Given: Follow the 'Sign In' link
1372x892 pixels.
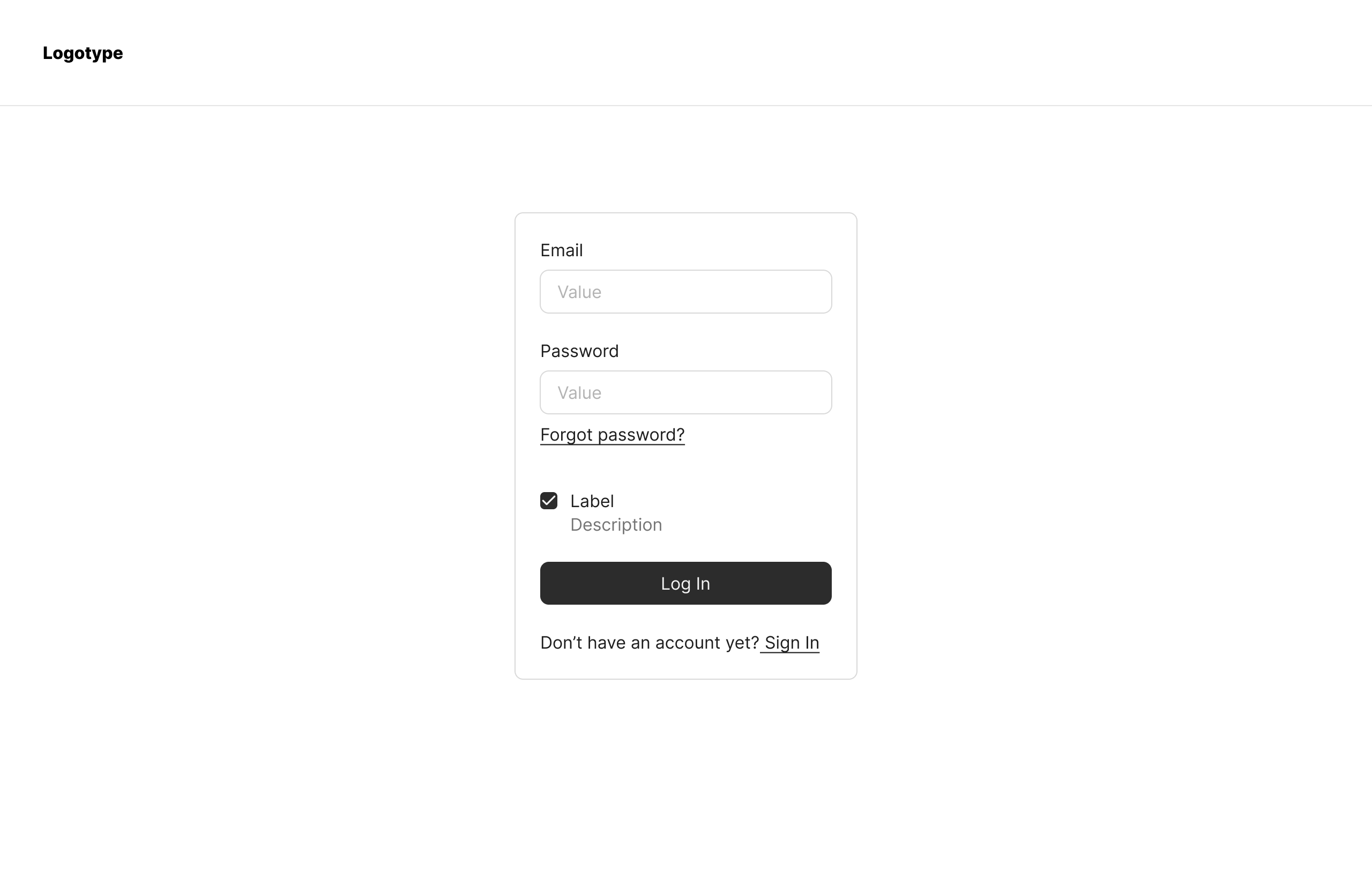Looking at the screenshot, I should [x=791, y=642].
